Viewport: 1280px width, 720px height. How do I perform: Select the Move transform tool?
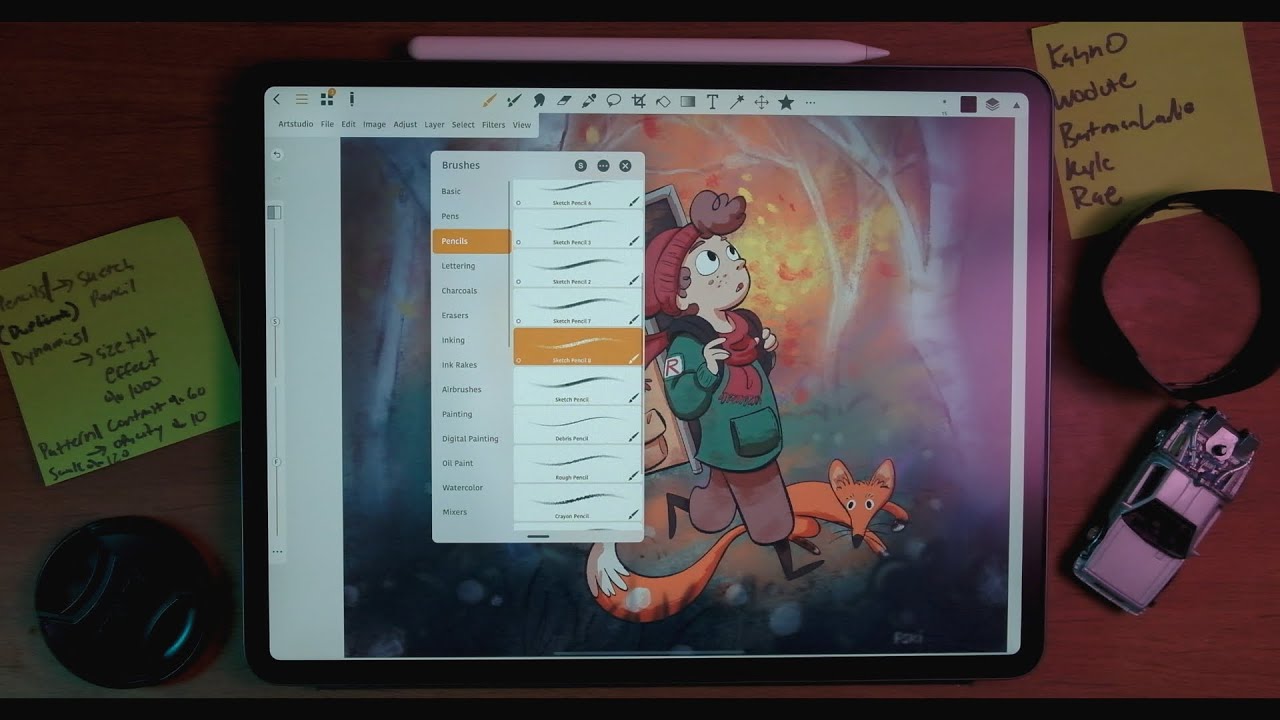[x=761, y=101]
